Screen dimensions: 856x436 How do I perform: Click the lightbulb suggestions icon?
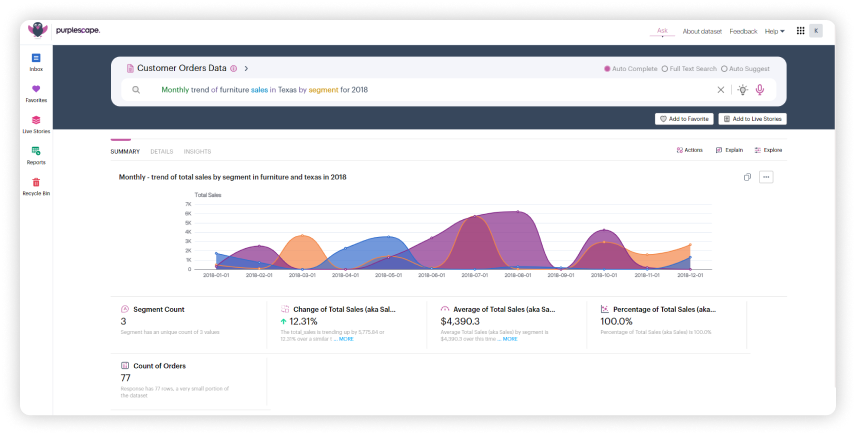[742, 90]
